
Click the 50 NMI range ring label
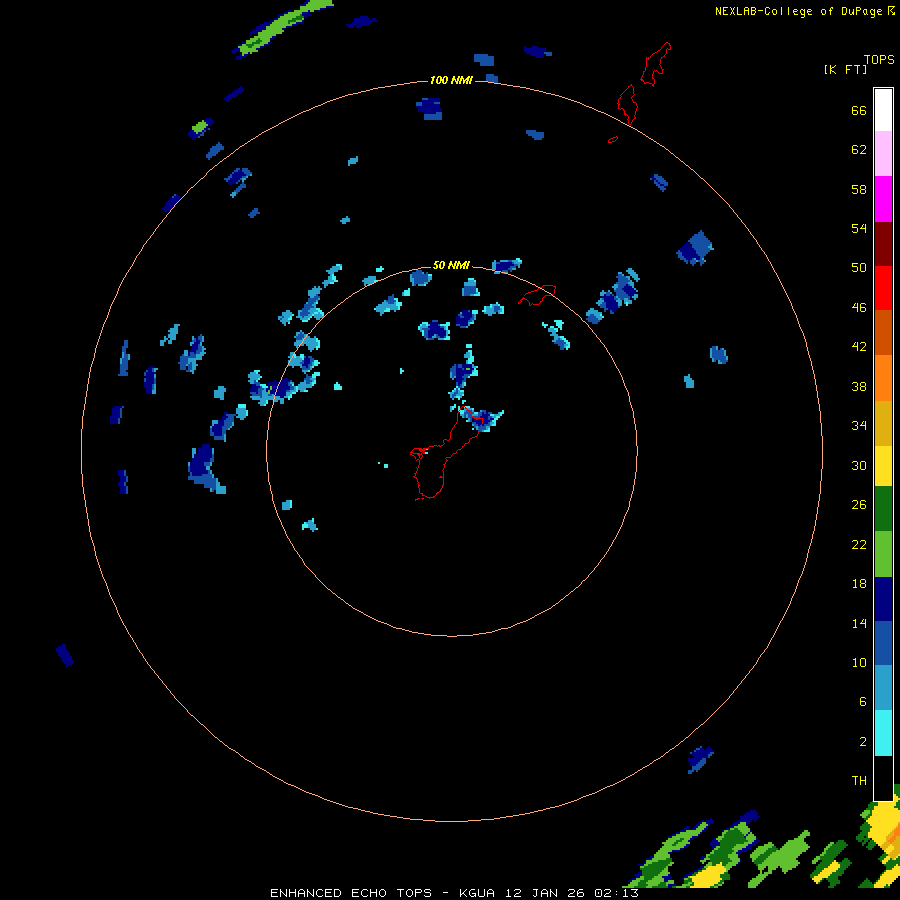pos(451,265)
